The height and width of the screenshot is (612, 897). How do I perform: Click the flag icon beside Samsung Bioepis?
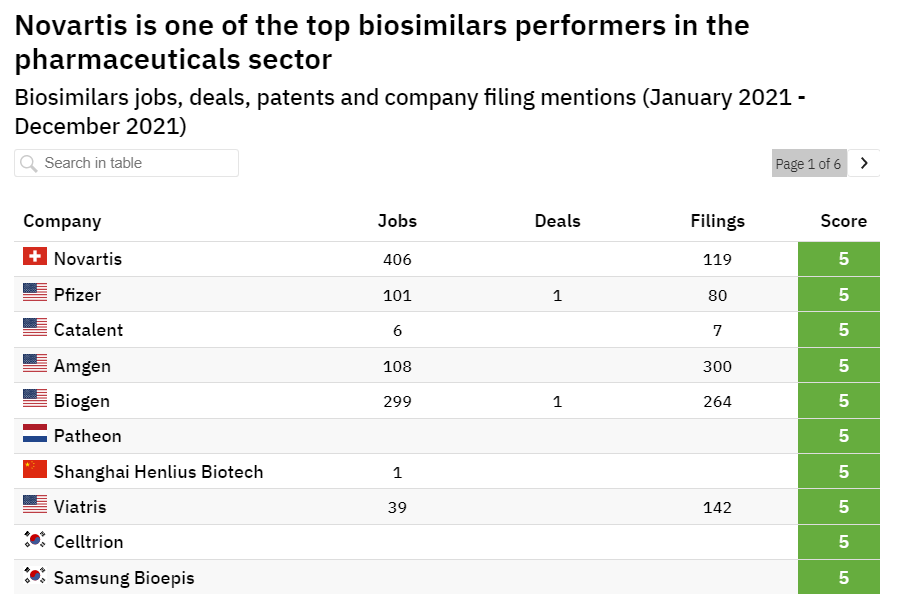(35, 576)
